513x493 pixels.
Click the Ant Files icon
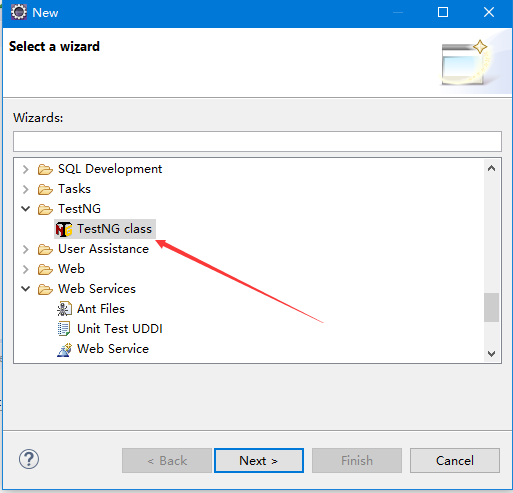coord(64,309)
